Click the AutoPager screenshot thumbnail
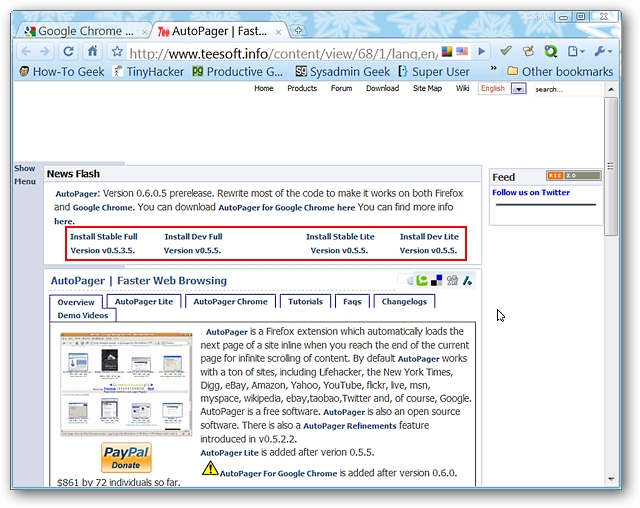This screenshot has width=640, height=508. point(126,384)
